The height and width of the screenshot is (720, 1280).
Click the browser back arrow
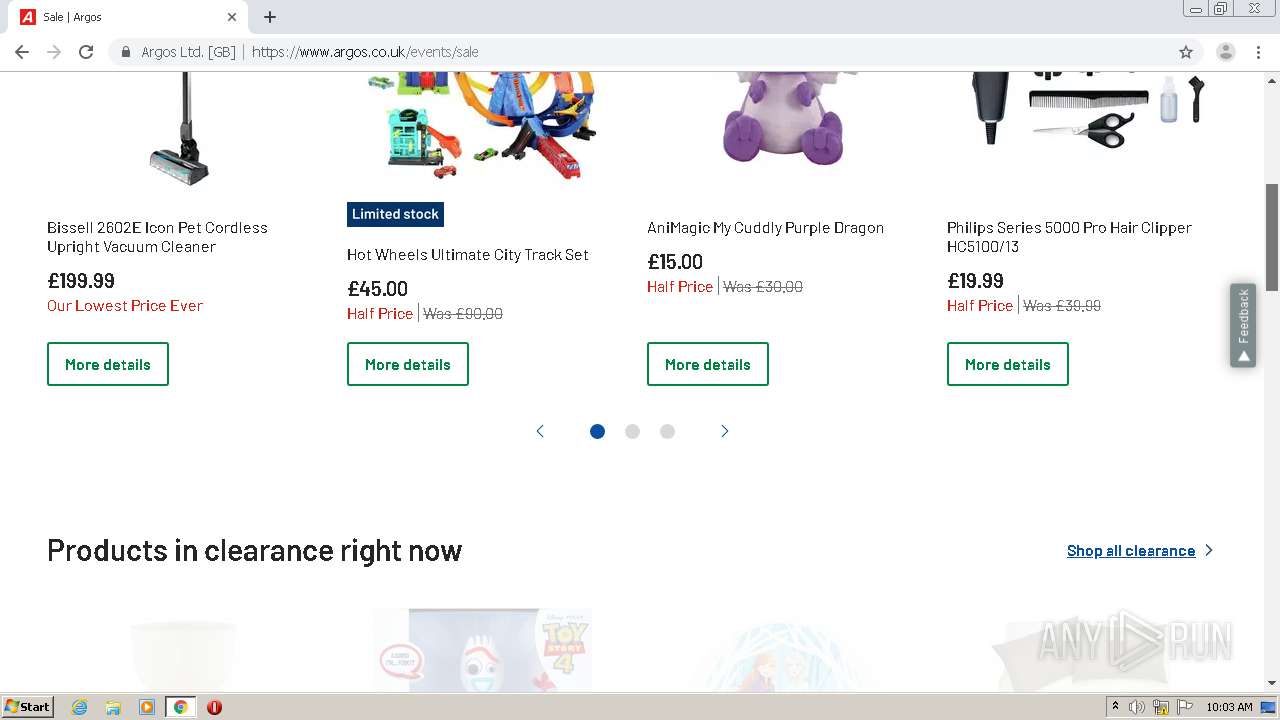[22, 52]
